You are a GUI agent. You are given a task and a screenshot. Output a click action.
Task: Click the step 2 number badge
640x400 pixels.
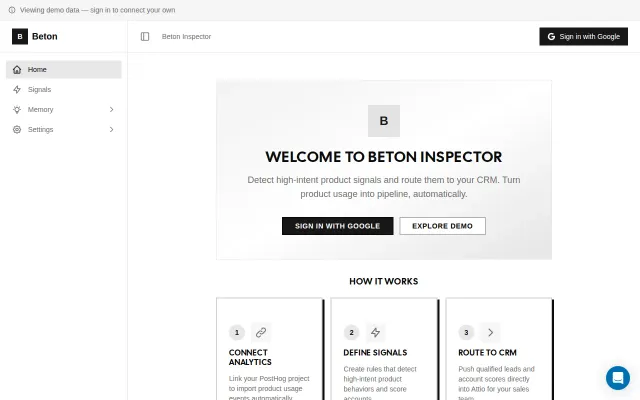[x=351, y=333]
